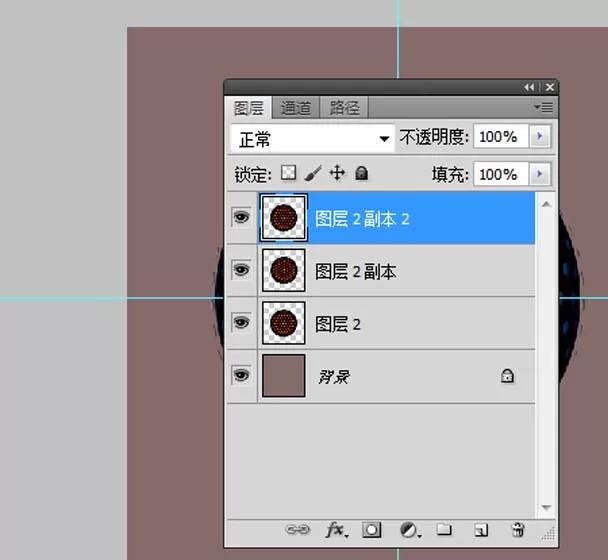Create a new group with the folder icon
This screenshot has width=608, height=560.
(x=444, y=529)
